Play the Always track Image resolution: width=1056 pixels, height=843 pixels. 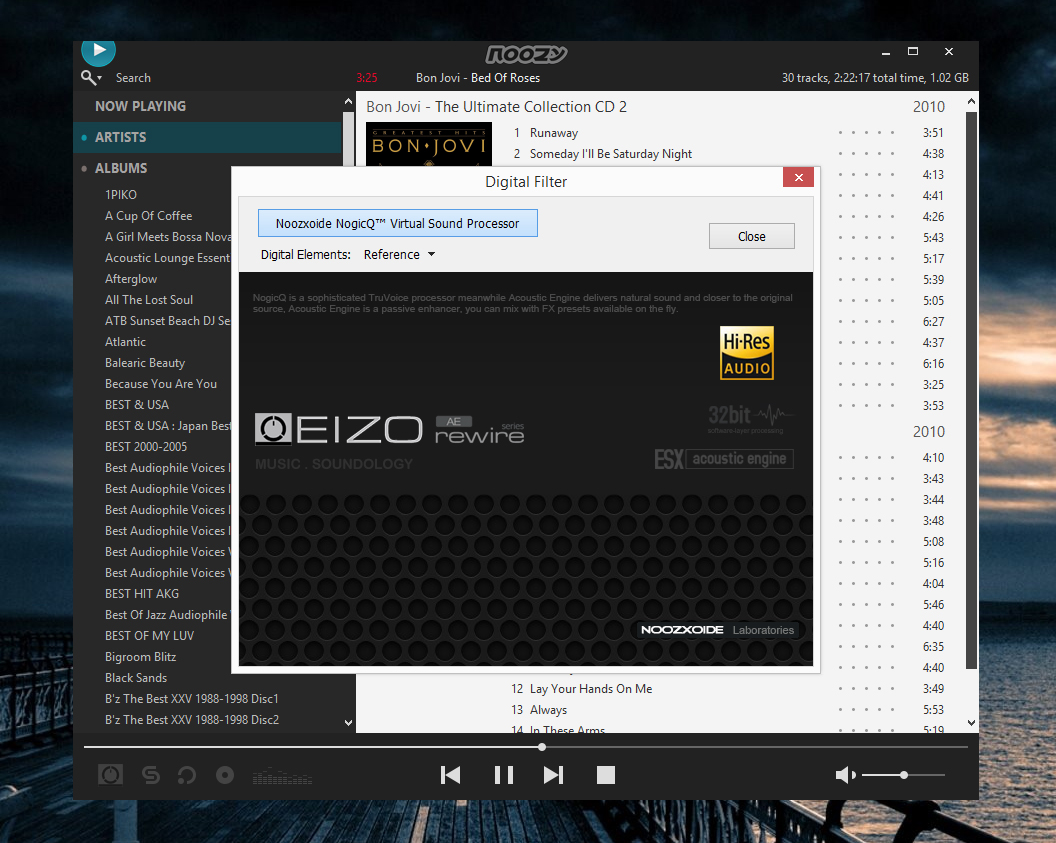[x=548, y=710]
